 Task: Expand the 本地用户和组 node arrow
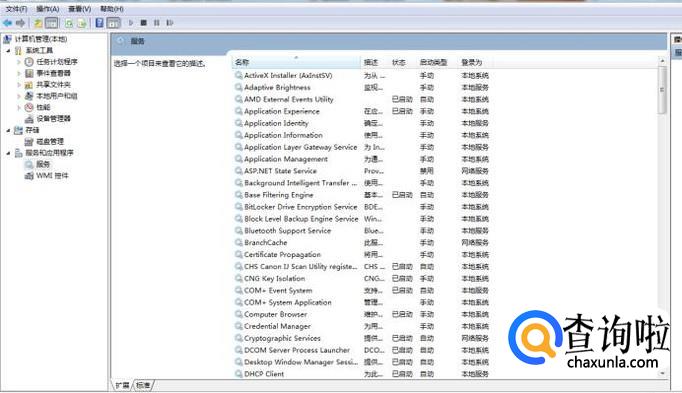coord(19,96)
